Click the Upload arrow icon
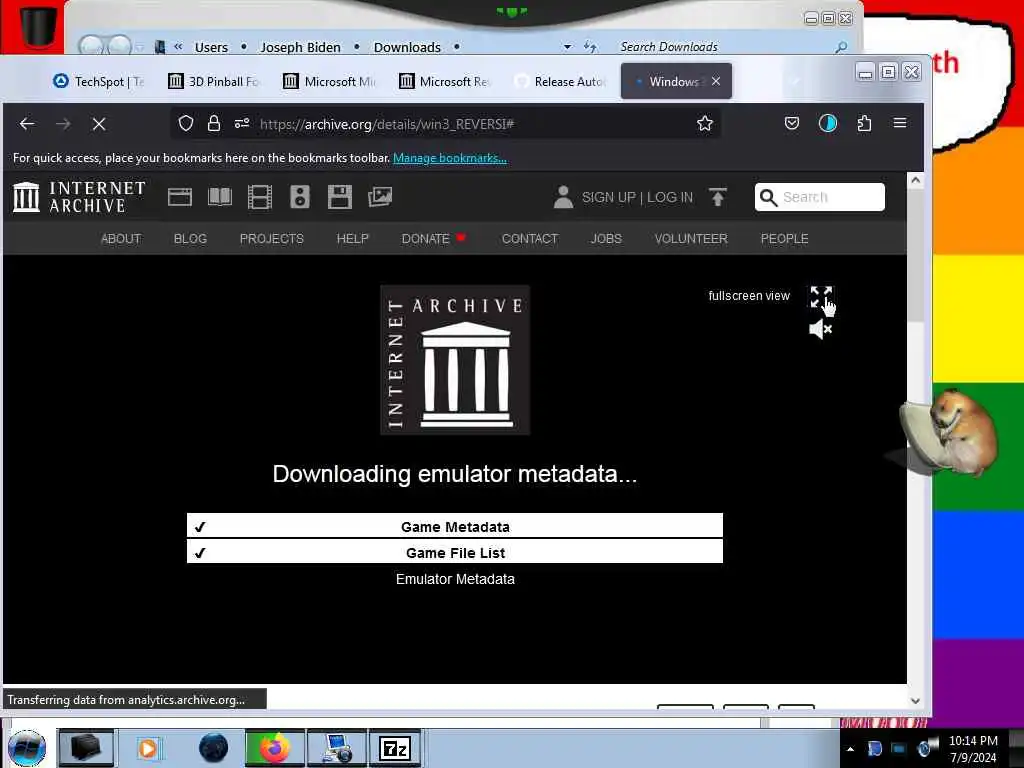The height and width of the screenshot is (768, 1024). click(718, 197)
